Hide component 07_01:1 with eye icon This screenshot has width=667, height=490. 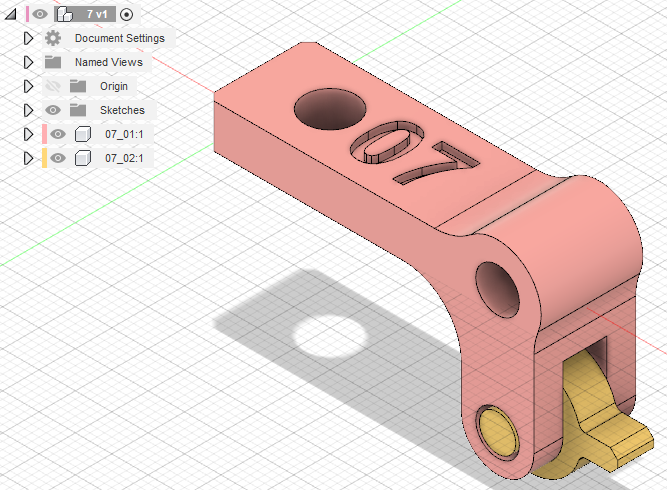click(x=58, y=134)
